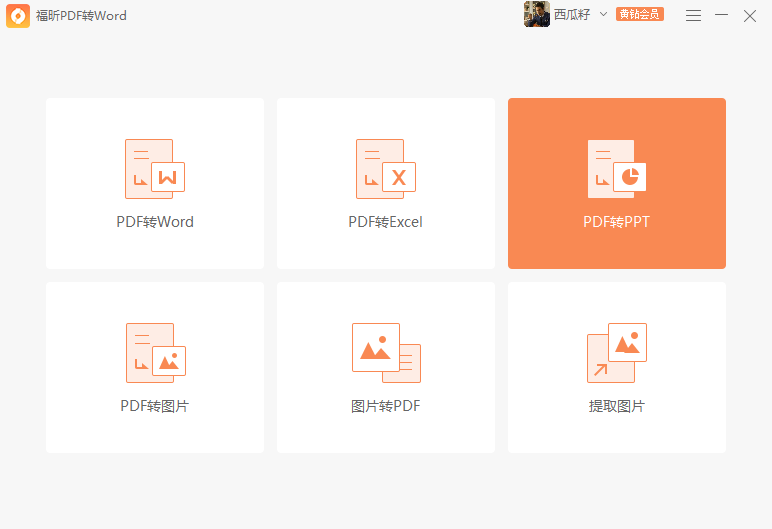The image size is (772, 529).
Task: Click the PDF to Word document icon
Action: [155, 168]
